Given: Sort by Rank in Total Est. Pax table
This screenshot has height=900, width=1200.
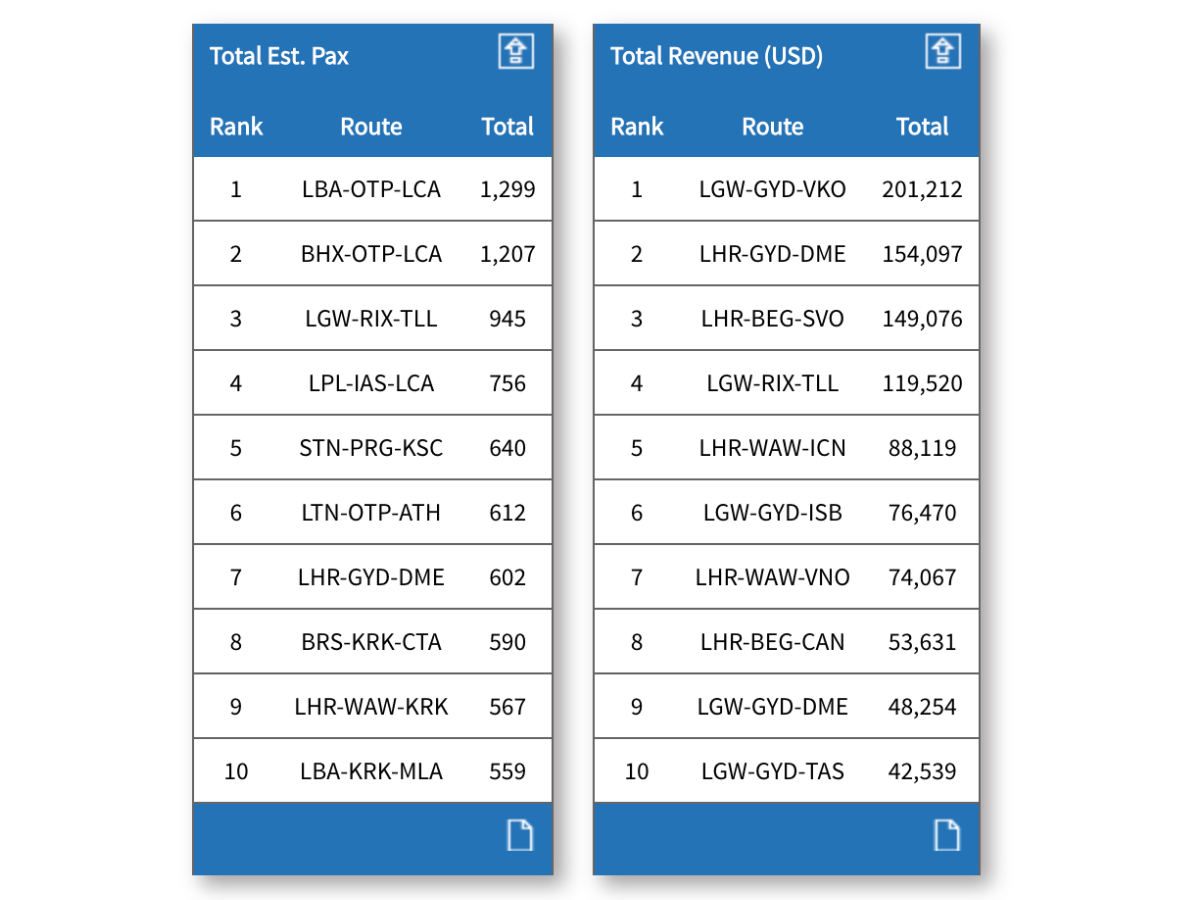Looking at the screenshot, I should point(236,127).
